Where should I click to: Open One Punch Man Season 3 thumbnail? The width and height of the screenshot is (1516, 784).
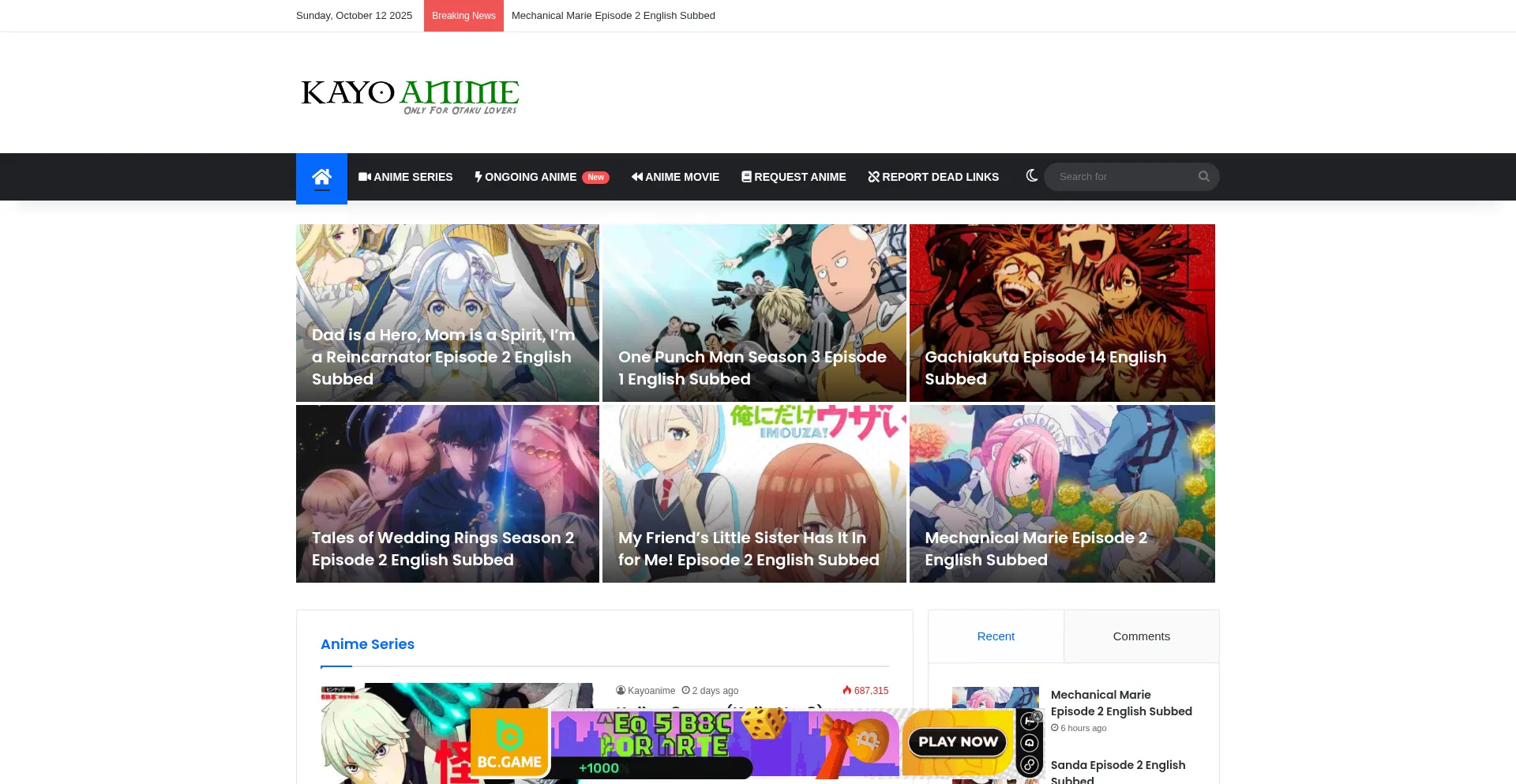753,313
